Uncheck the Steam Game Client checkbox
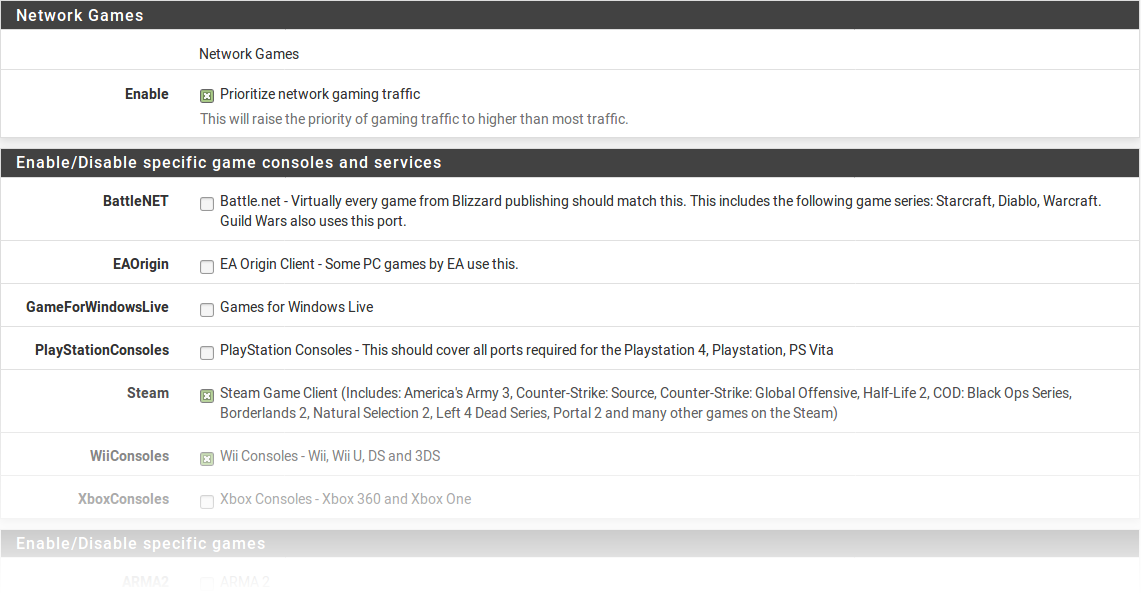This screenshot has height=594, width=1141. [207, 396]
